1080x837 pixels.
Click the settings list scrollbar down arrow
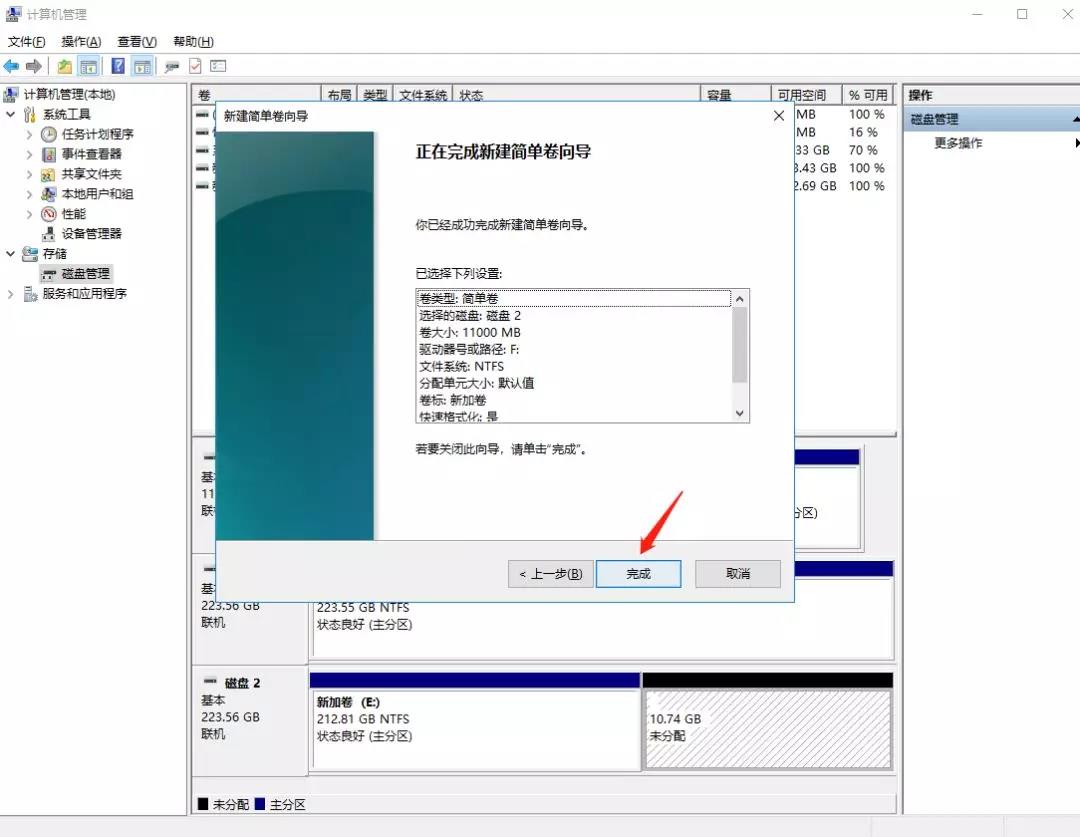coord(739,413)
